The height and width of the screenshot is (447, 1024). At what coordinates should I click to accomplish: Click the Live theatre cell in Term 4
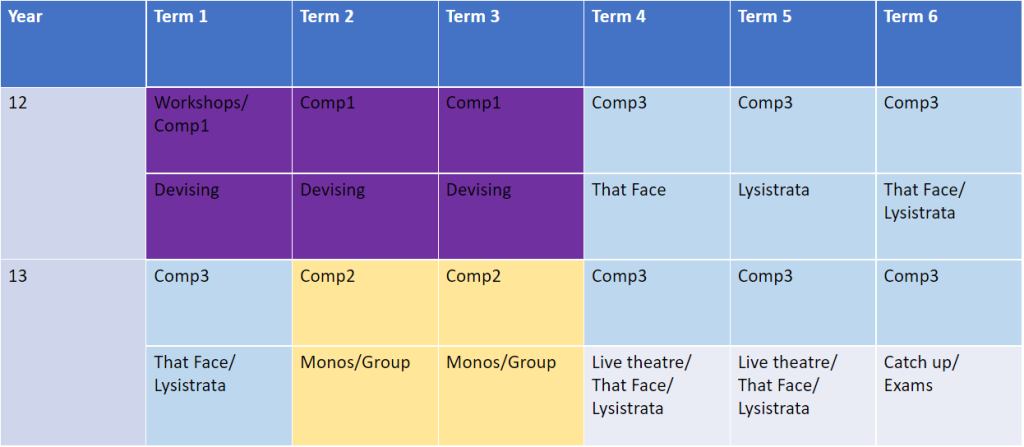(x=657, y=395)
